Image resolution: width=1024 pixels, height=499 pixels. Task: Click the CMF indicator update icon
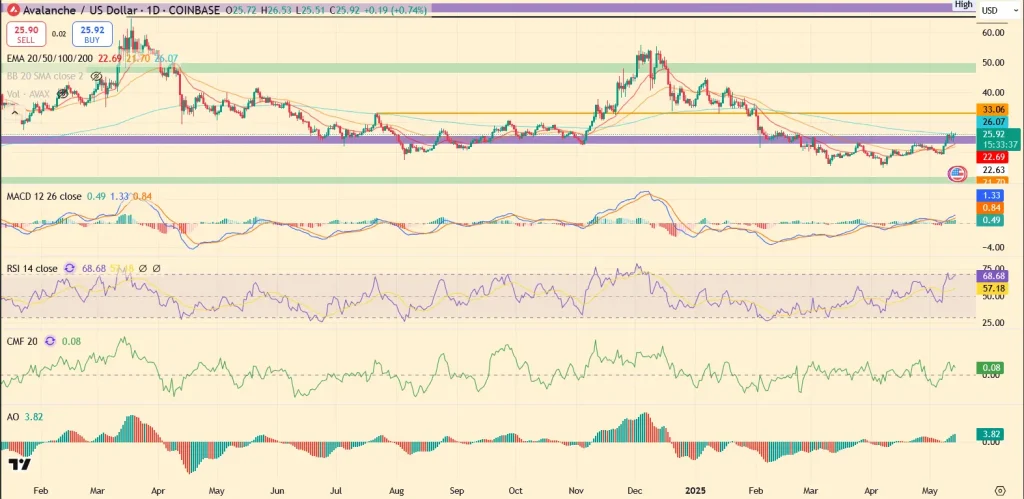coord(50,341)
